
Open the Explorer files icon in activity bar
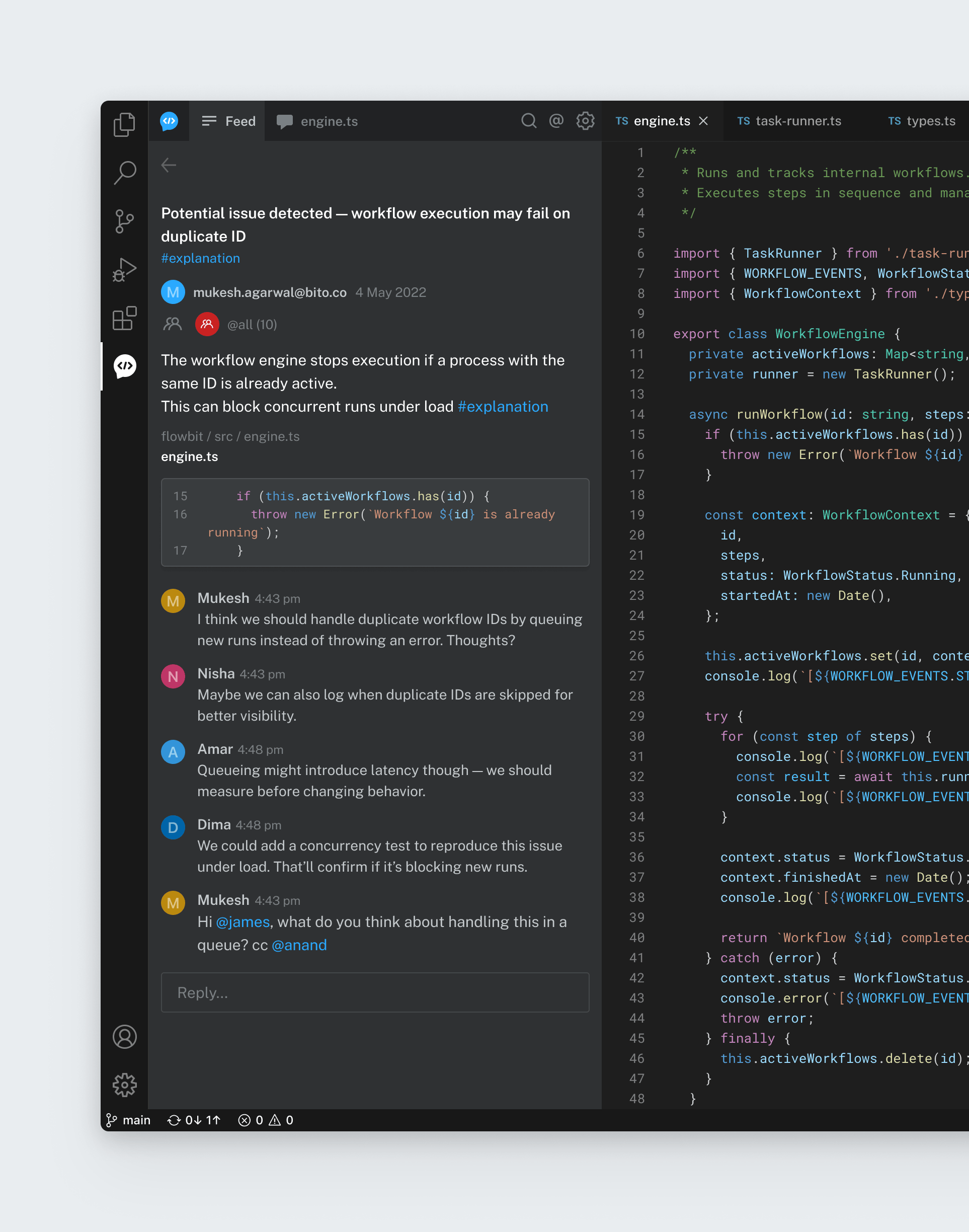pos(124,124)
